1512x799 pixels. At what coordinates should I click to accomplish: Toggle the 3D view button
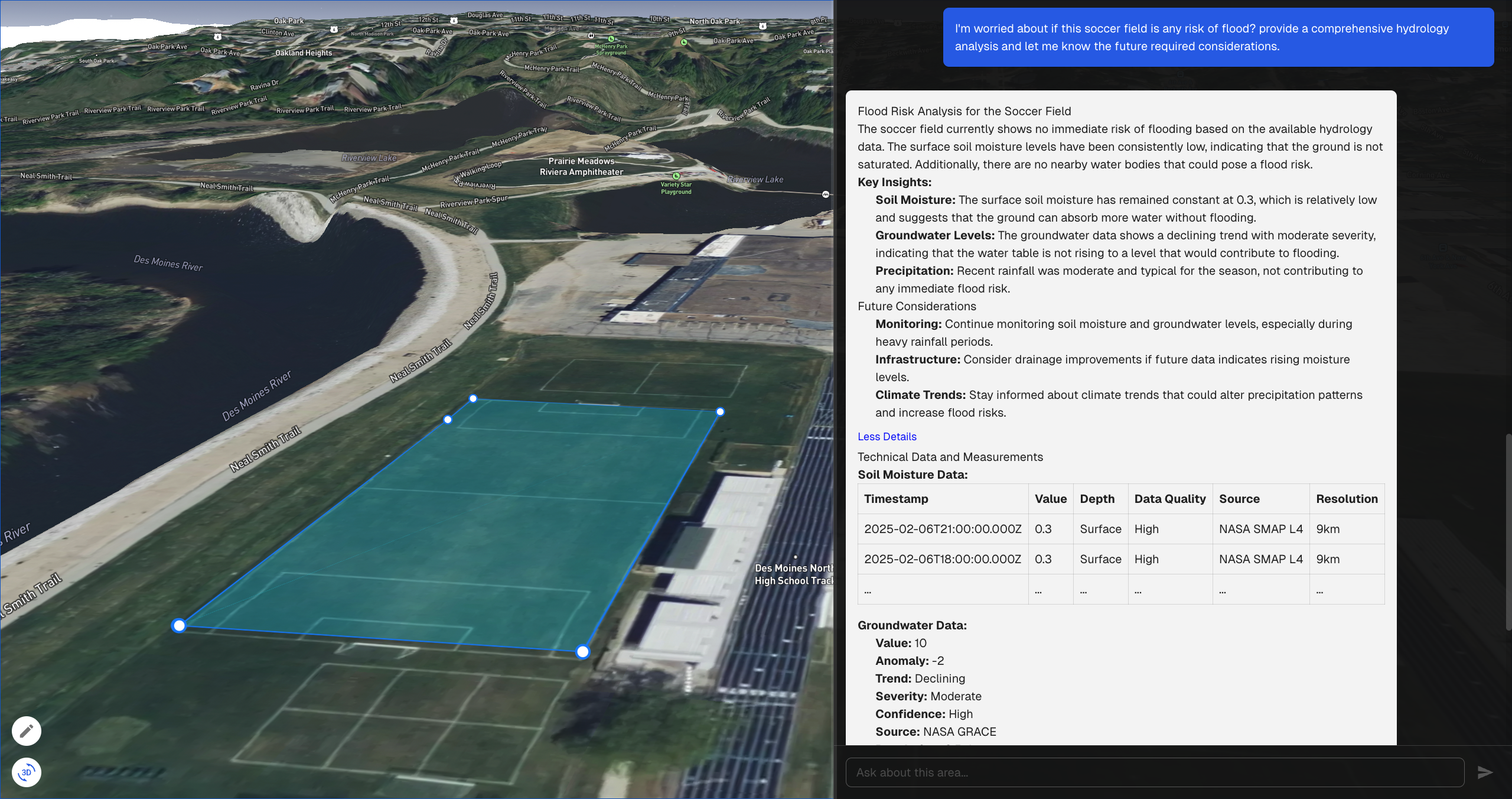27,772
